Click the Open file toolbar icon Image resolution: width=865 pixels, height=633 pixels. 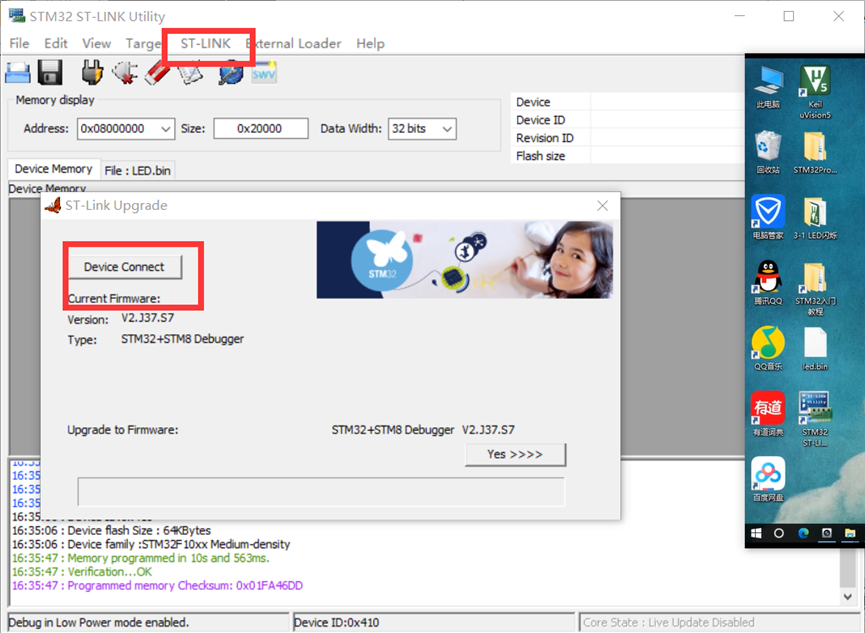coord(18,73)
